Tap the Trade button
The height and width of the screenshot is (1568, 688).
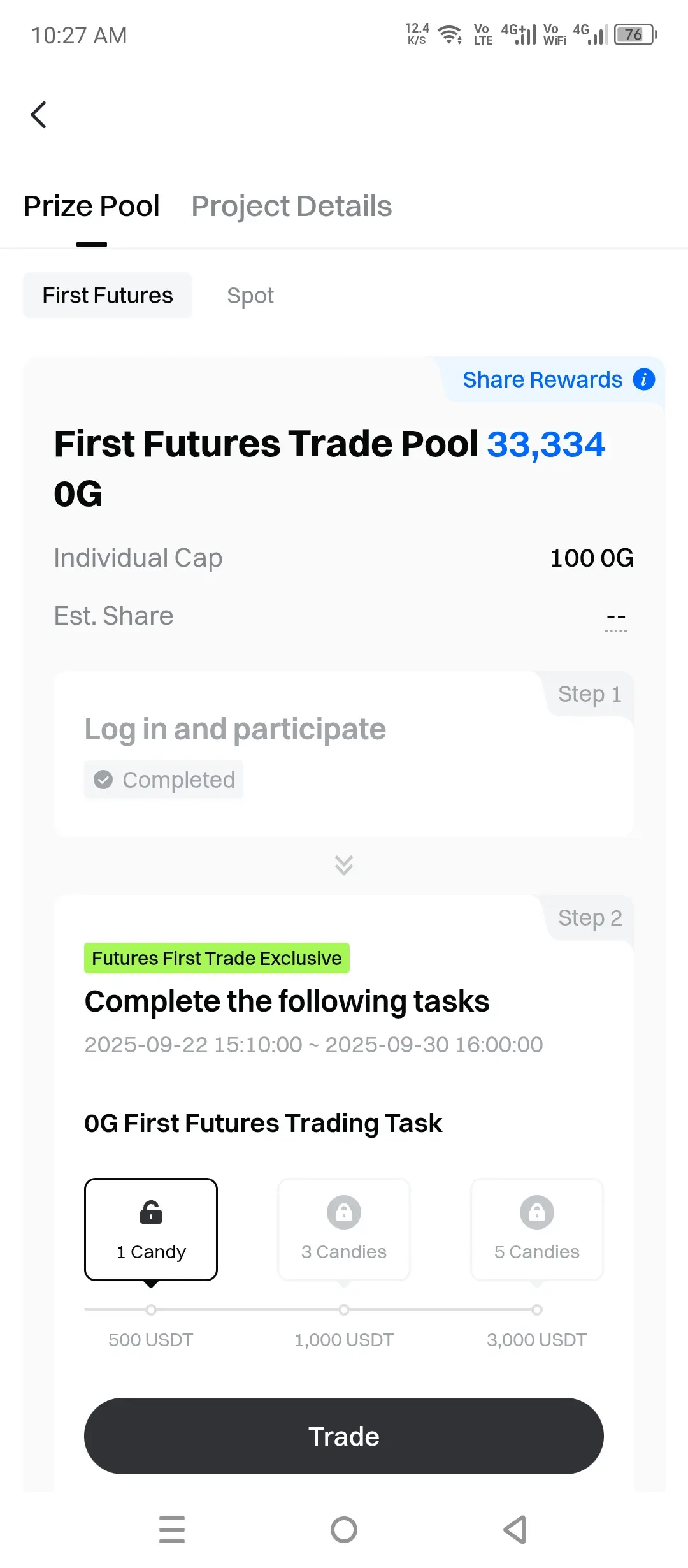pyautogui.click(x=344, y=1436)
